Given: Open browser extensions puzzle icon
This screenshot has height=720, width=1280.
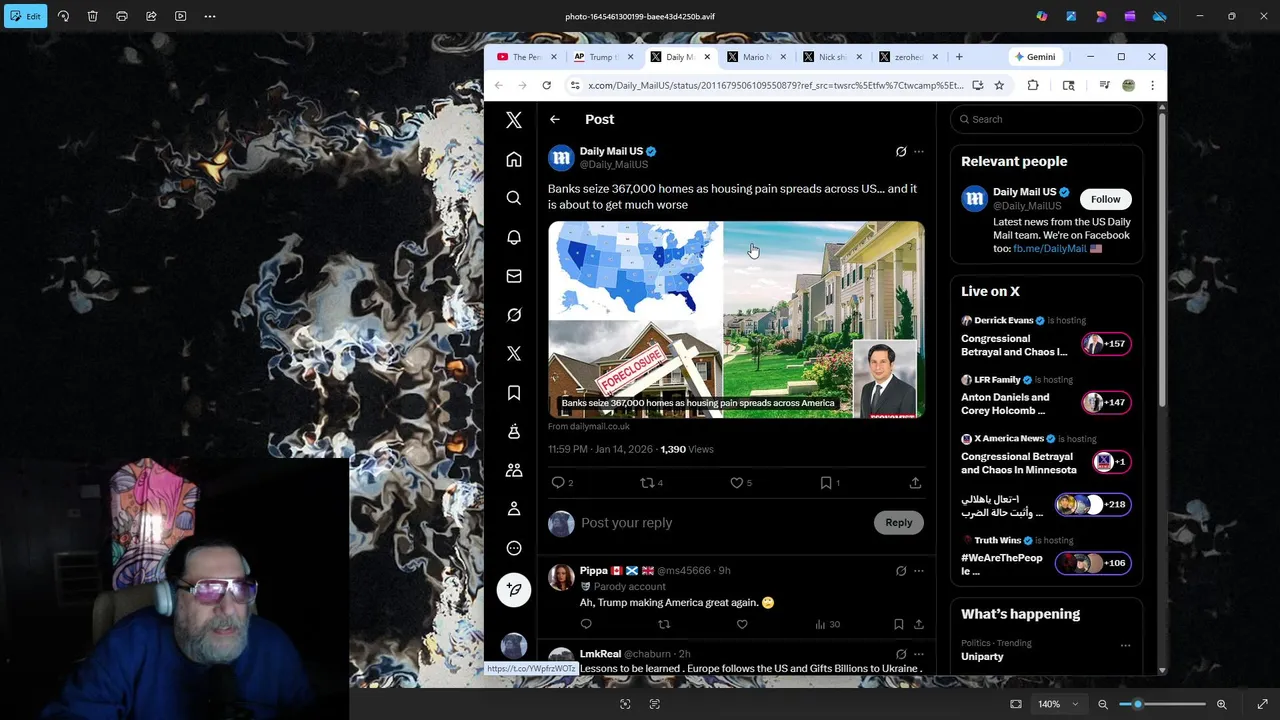Looking at the screenshot, I should (x=1033, y=85).
